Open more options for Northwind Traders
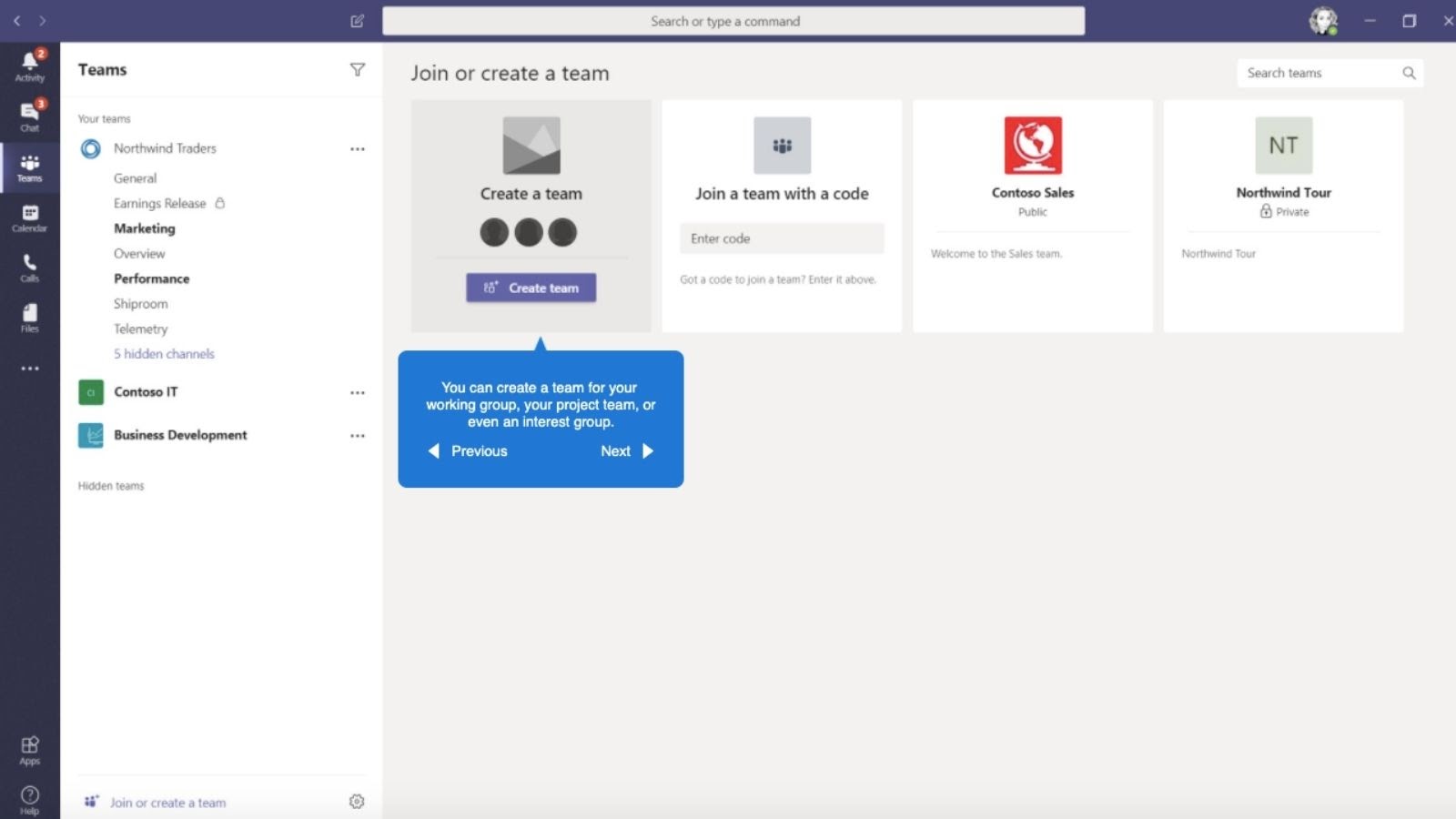1456x819 pixels. [358, 149]
